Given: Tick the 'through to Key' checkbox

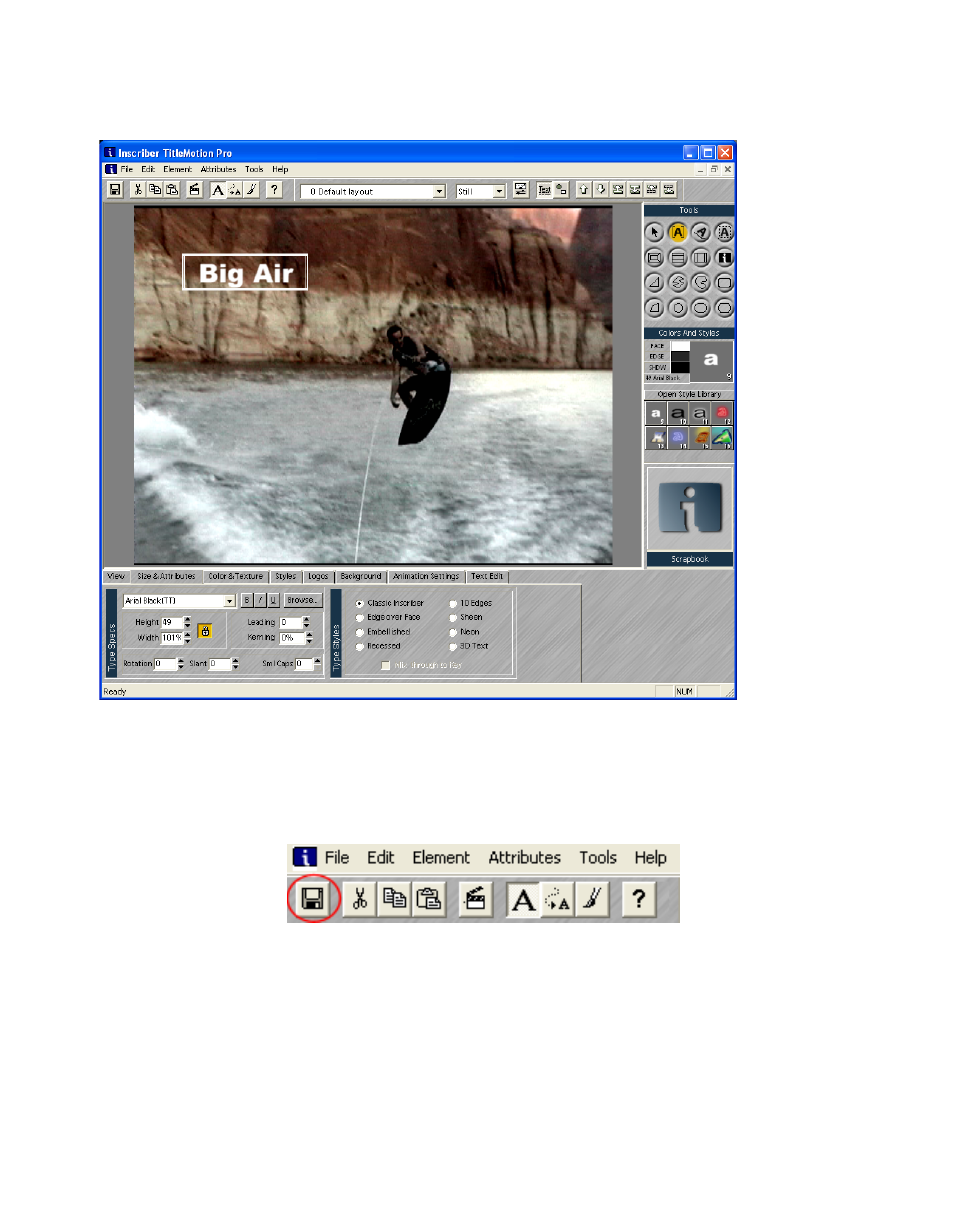Looking at the screenshot, I should pyautogui.click(x=385, y=665).
